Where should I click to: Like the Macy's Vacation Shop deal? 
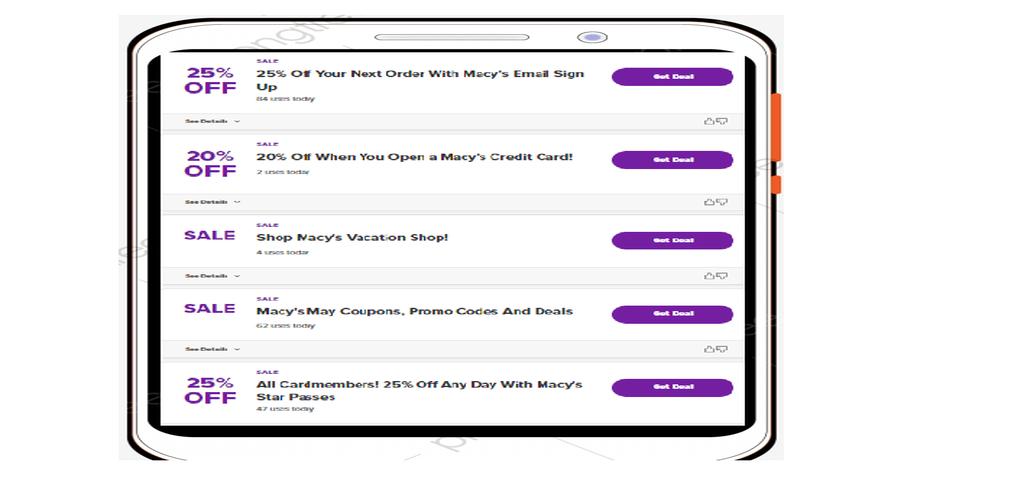709,276
